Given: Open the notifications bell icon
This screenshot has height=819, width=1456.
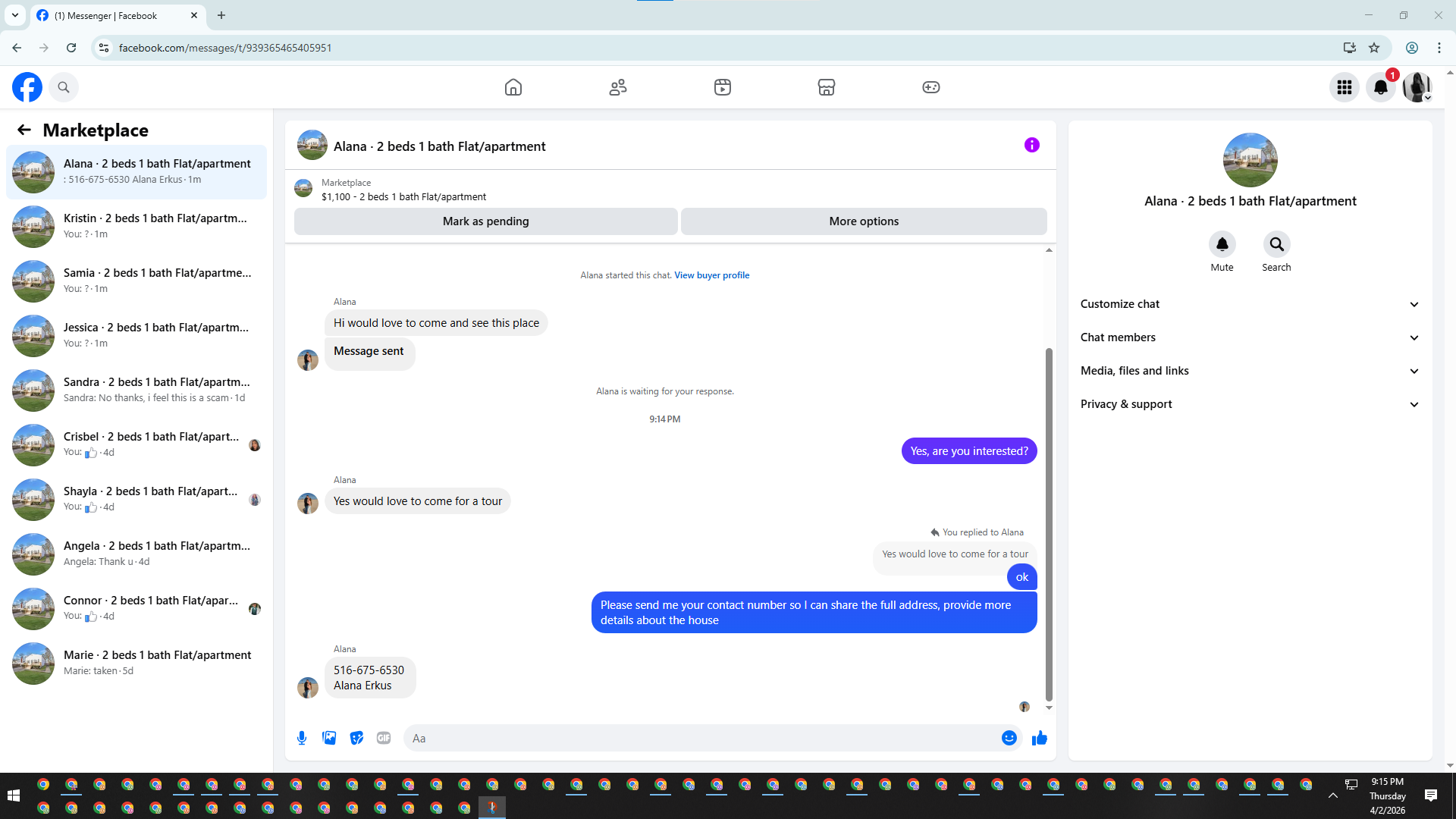Looking at the screenshot, I should tap(1381, 87).
